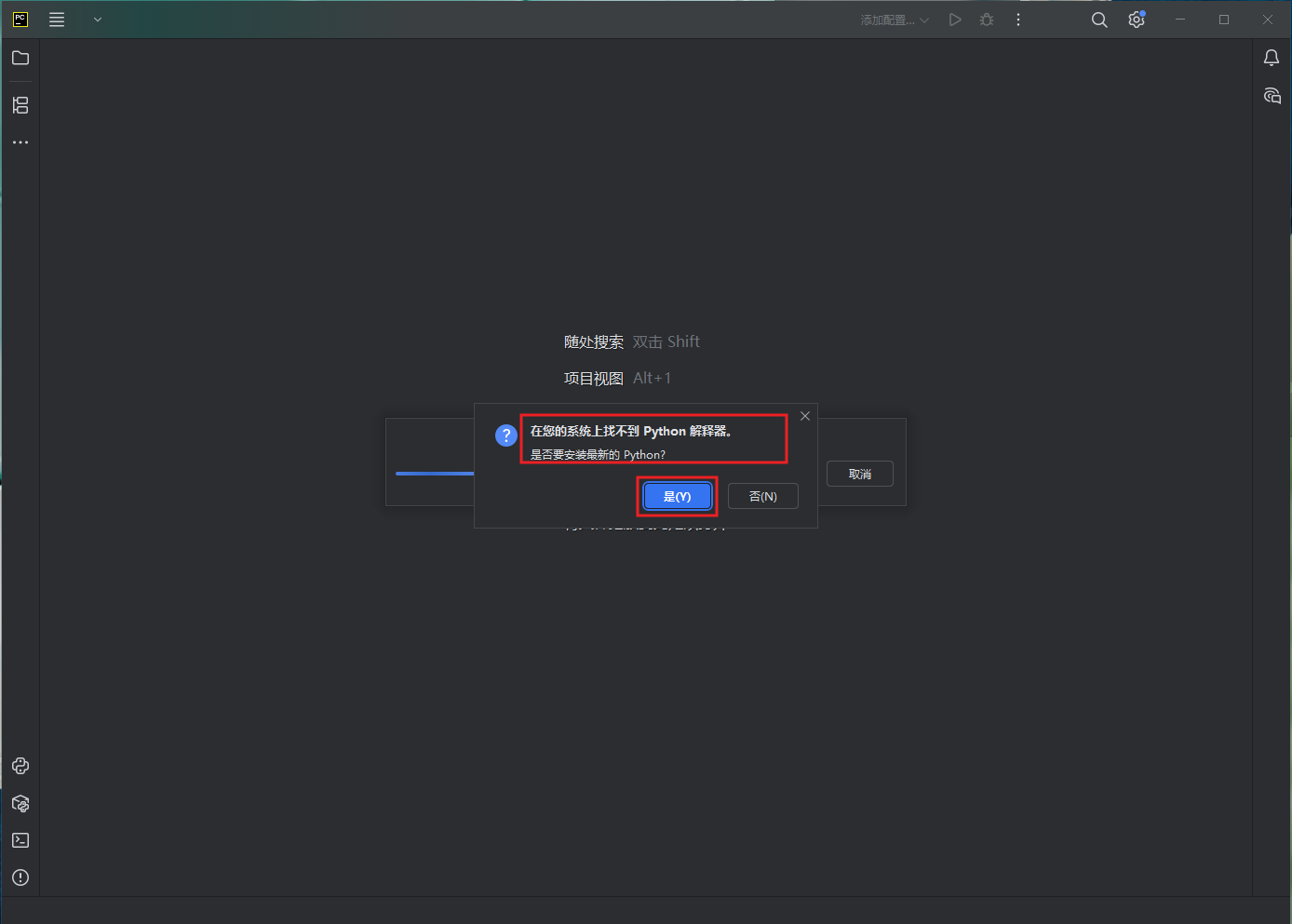Screen dimensions: 1292x924
Task: Open IDE settings gear icon
Action: (1137, 20)
